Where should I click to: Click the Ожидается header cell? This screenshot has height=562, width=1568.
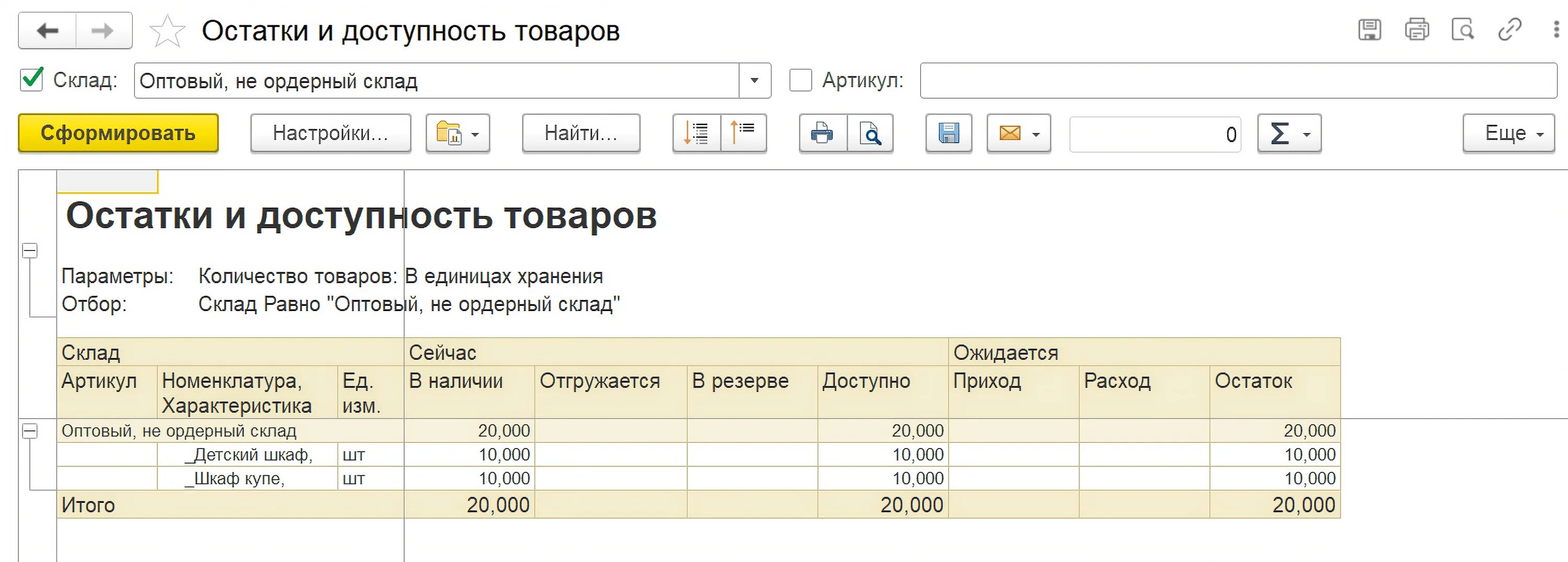click(x=1144, y=352)
